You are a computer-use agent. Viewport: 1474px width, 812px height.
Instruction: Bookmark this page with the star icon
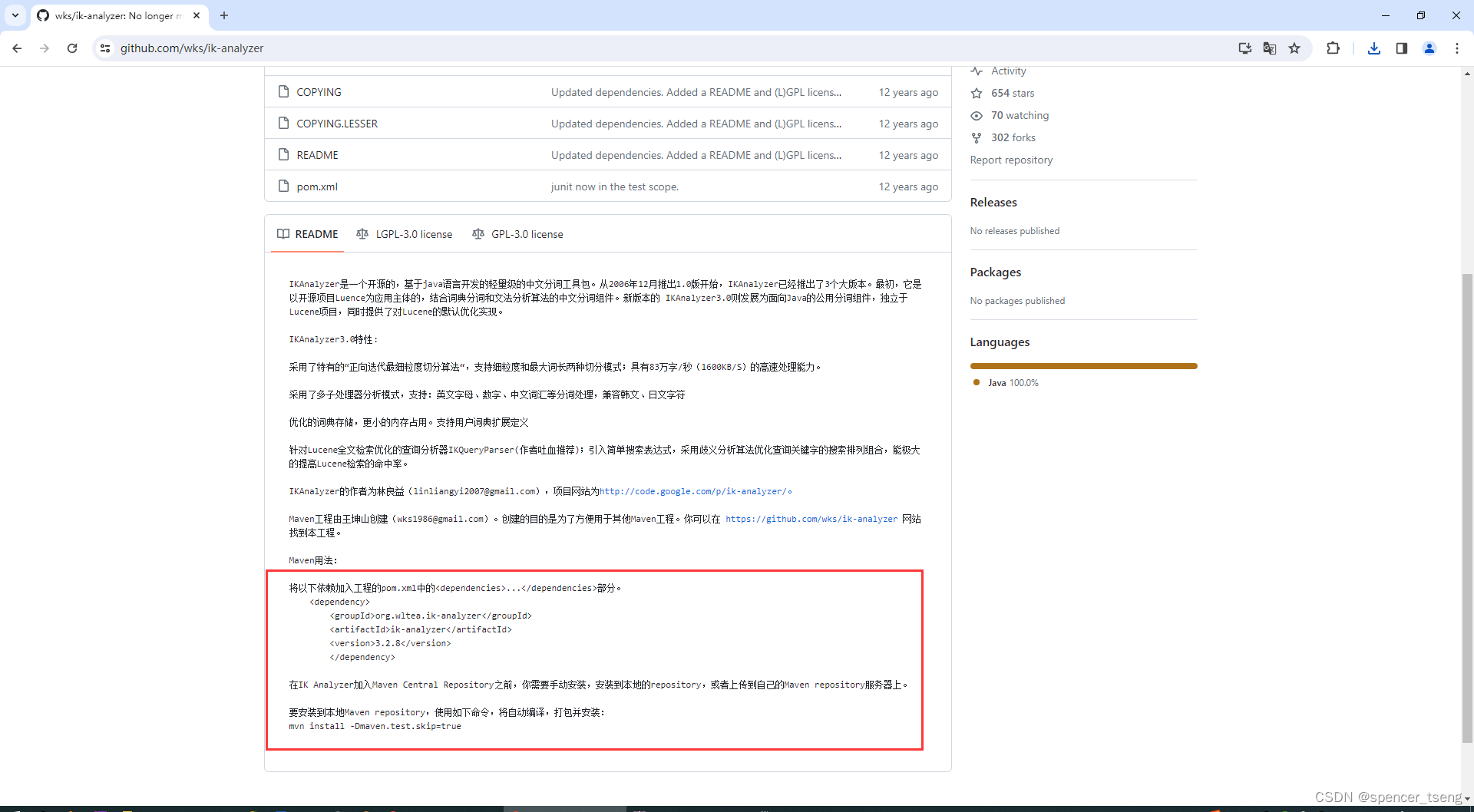(1294, 48)
